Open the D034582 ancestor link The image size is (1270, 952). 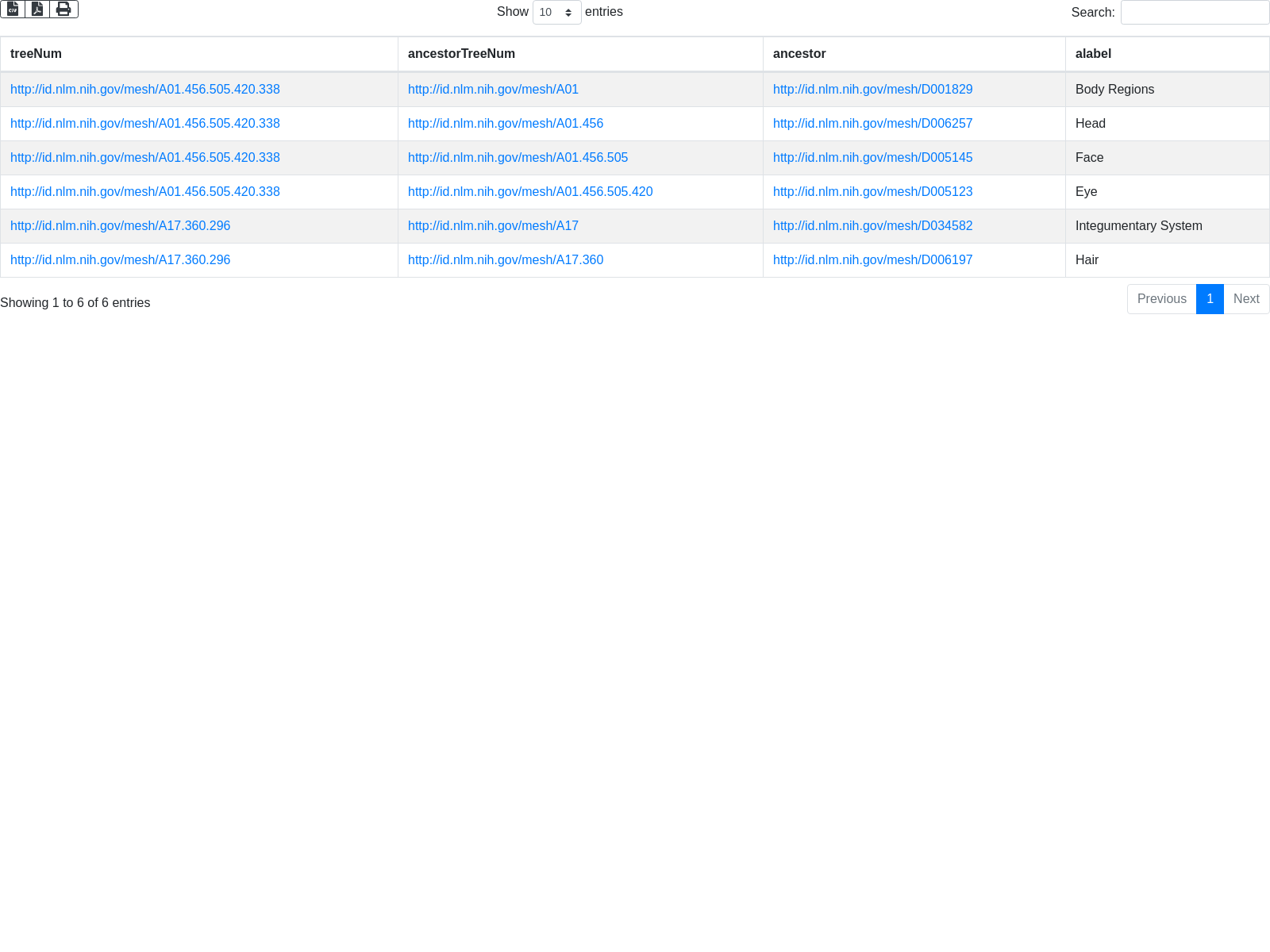click(x=872, y=226)
